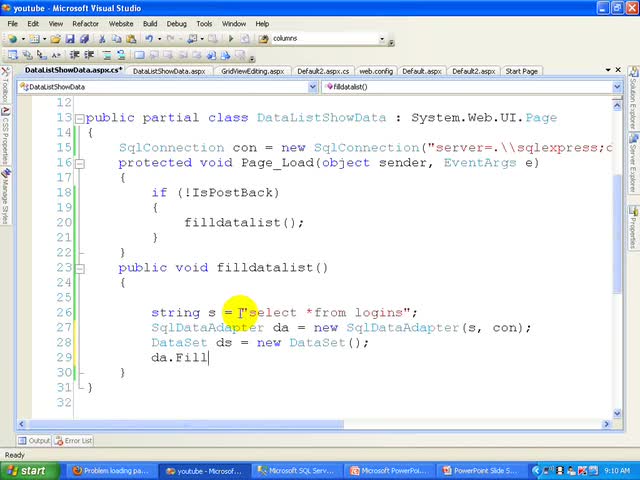Open the Tools menu
Screen dimensions: 640x480
(204, 24)
